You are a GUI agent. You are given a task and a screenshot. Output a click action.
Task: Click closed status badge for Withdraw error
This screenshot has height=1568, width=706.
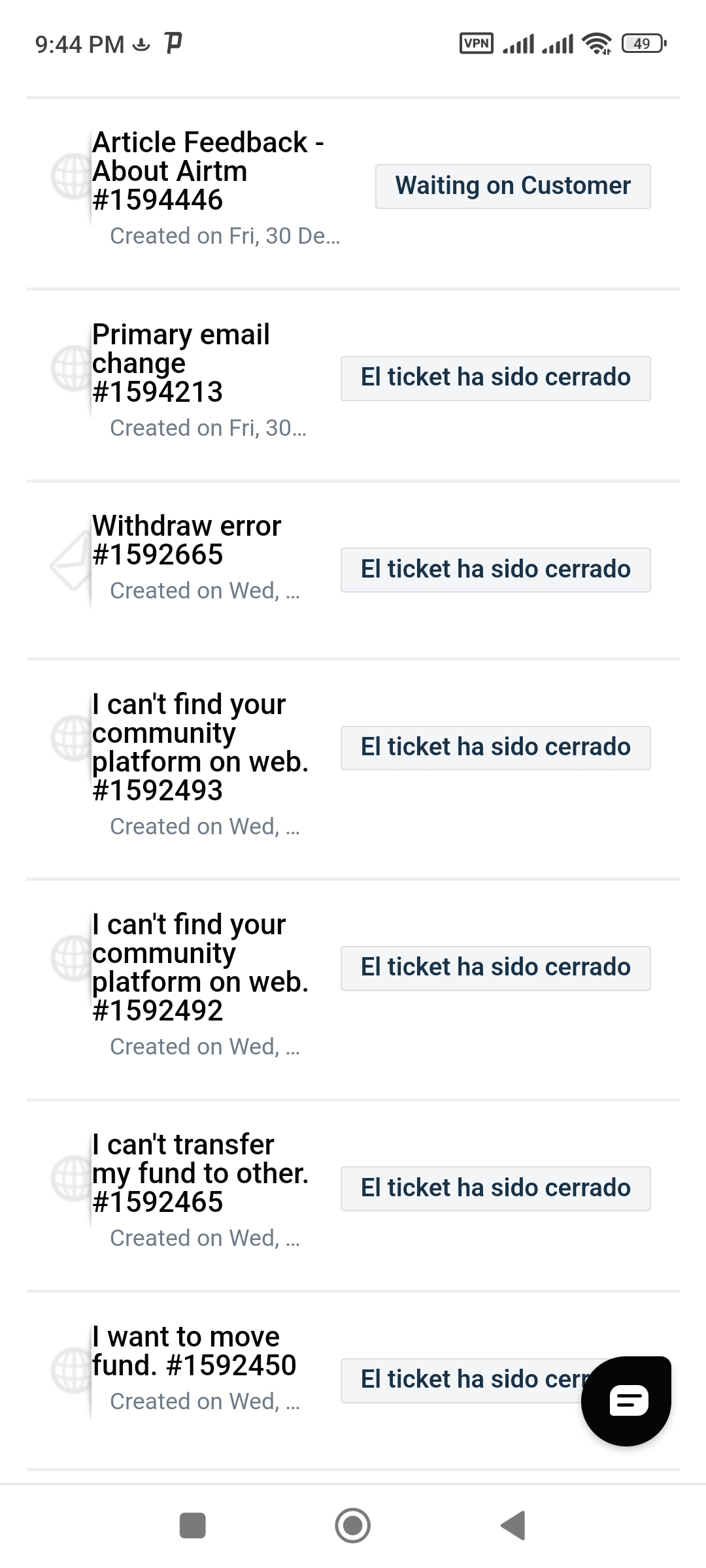(x=496, y=570)
